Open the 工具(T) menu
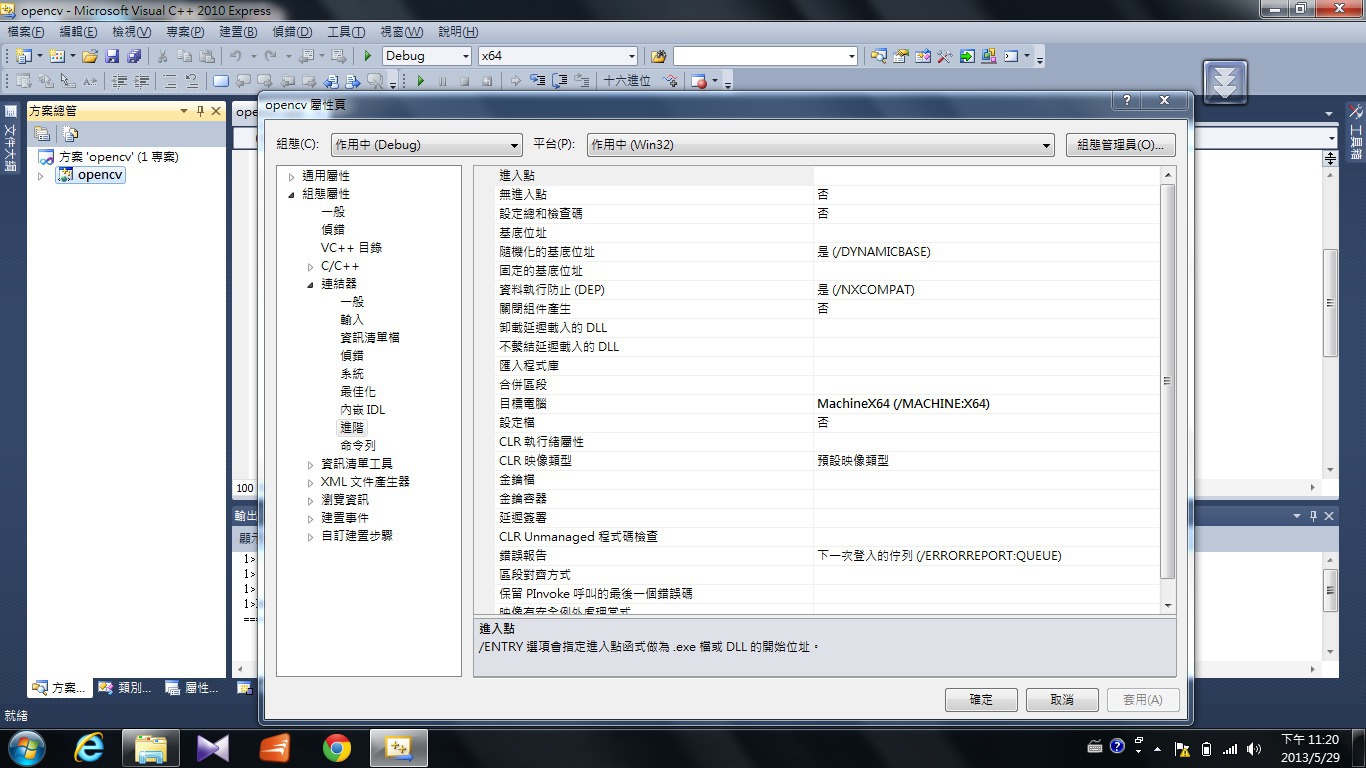 [x=346, y=32]
